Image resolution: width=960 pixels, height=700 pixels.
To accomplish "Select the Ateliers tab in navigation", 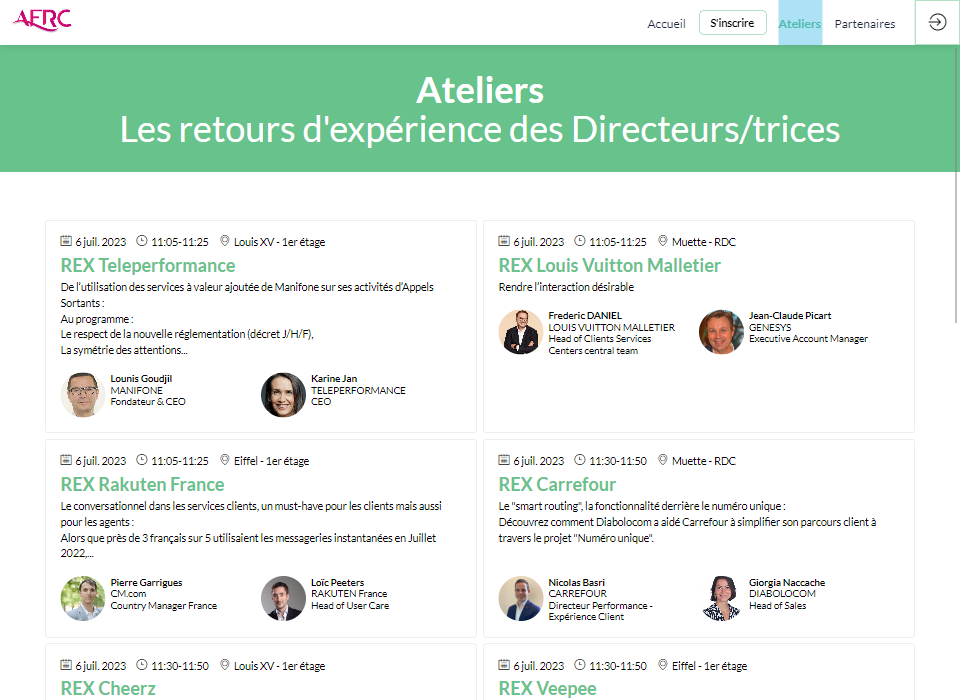I will [800, 23].
